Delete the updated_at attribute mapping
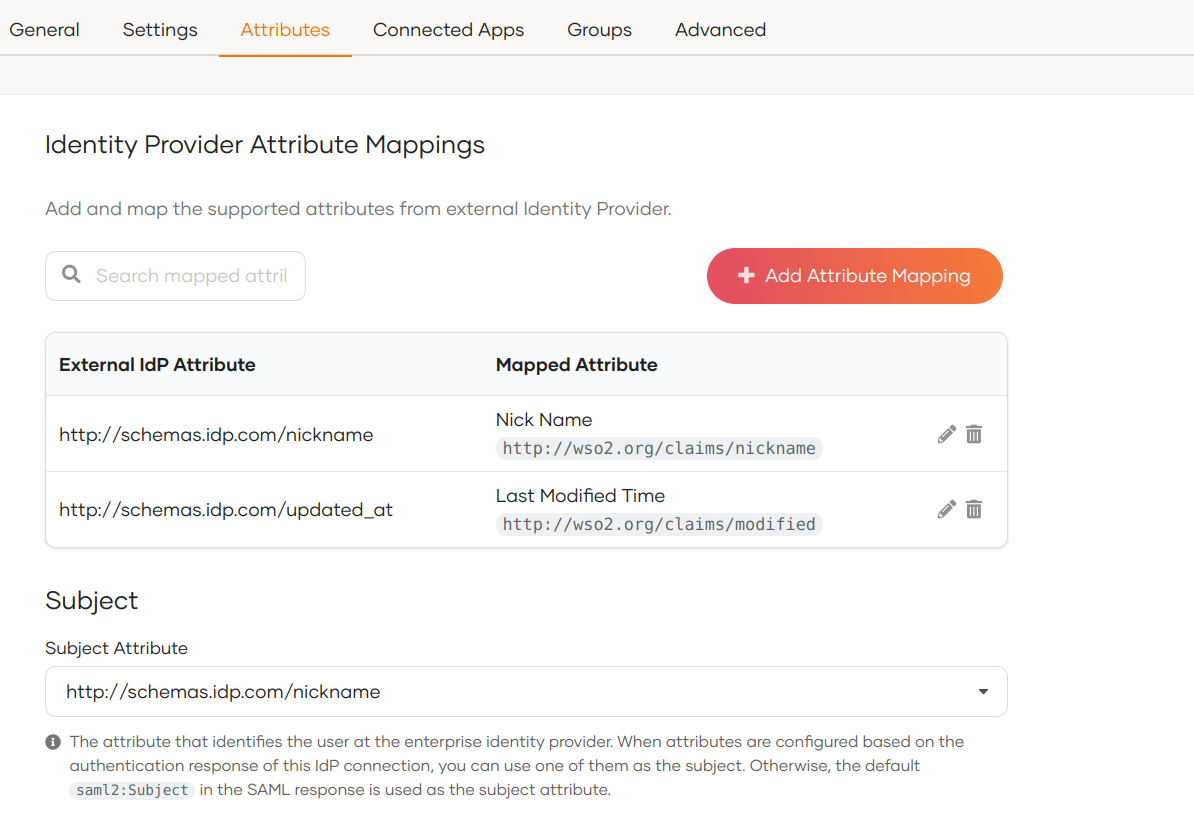Screen dimensions: 1194x822 [974, 509]
